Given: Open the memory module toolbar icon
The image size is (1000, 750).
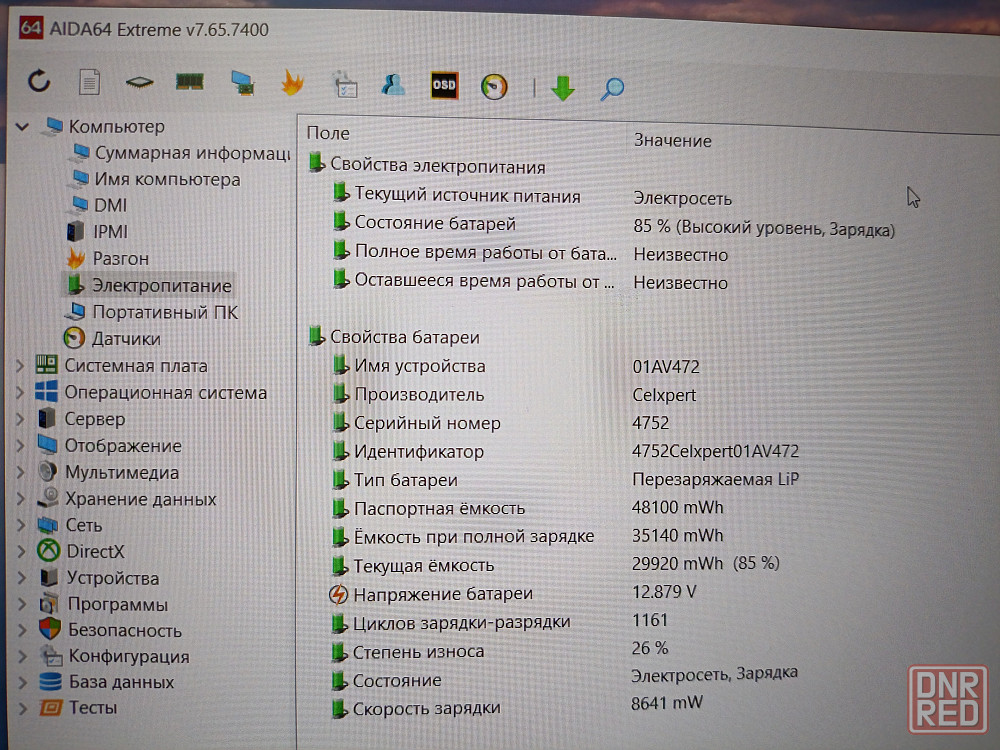Looking at the screenshot, I should (x=190, y=82).
